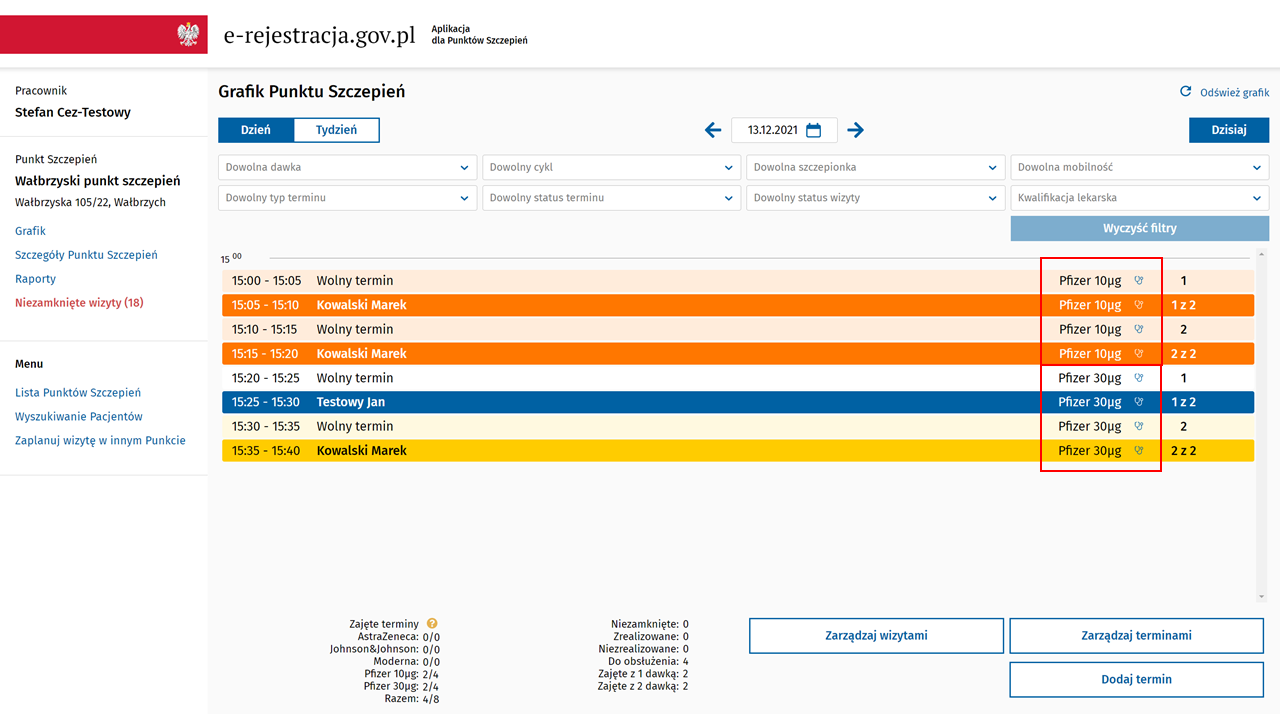
Task: Open Wyszukiwanie Pacjentów link
Action: tap(79, 416)
